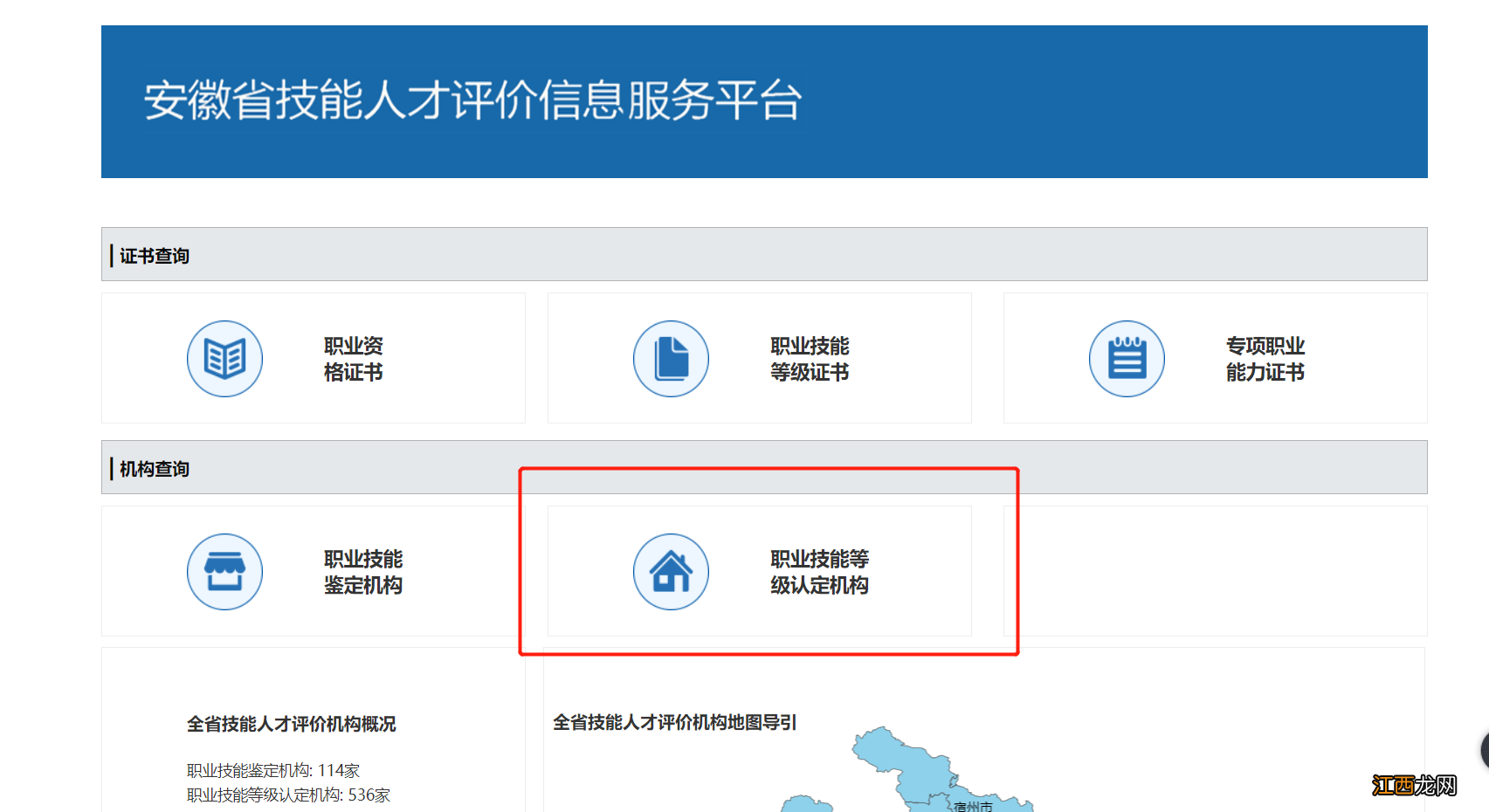Select the 职业技能鉴定机构 card
Viewport: 1489px width, 812px height.
click(x=313, y=572)
